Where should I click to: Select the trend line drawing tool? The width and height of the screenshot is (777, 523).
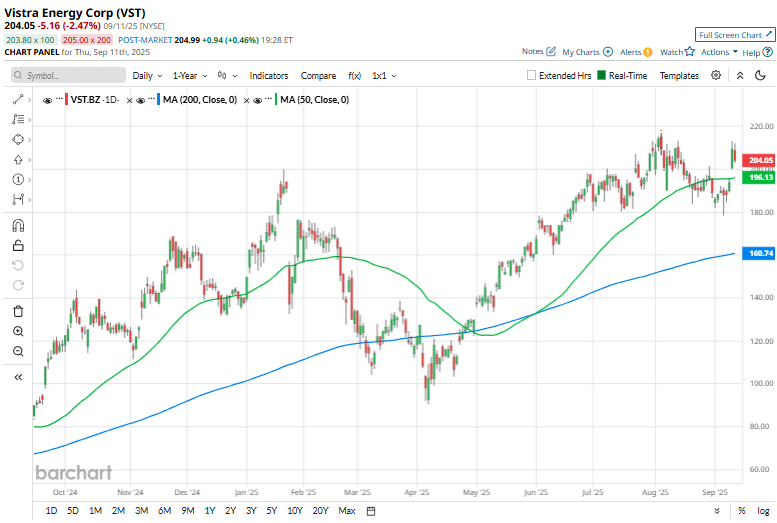click(x=18, y=100)
